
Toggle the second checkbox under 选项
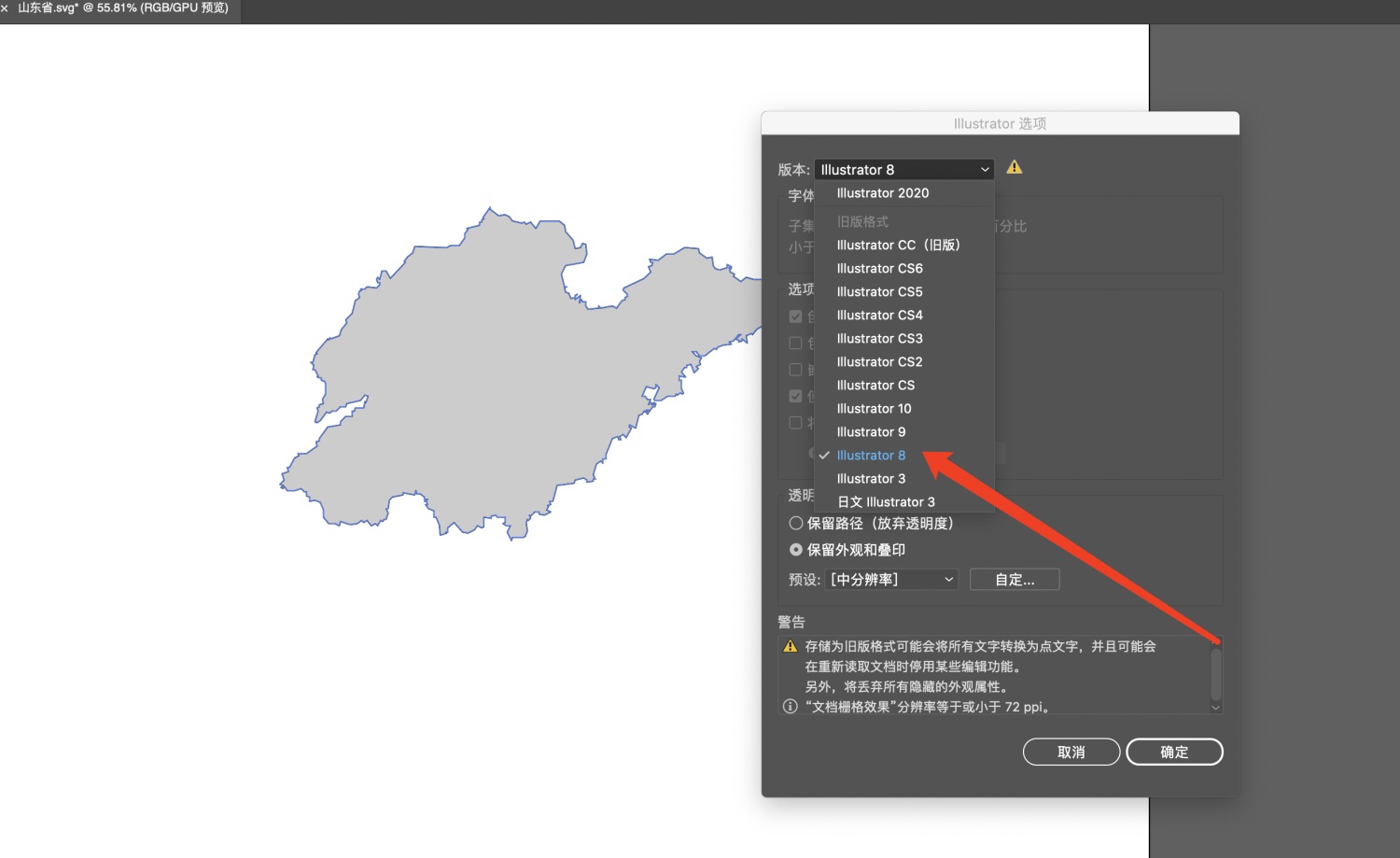coord(796,343)
